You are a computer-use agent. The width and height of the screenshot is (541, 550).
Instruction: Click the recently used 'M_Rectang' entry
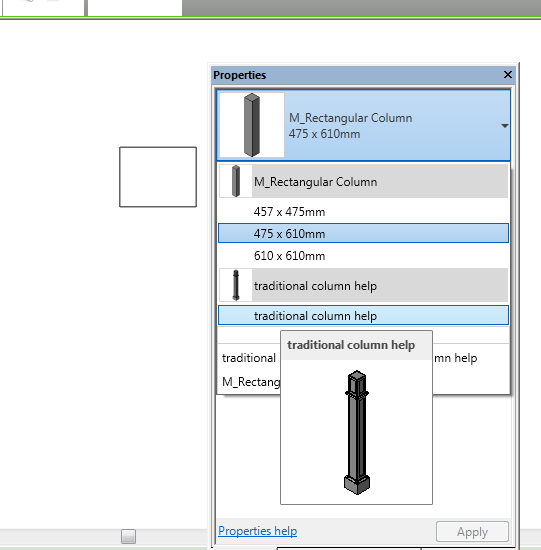click(x=251, y=382)
